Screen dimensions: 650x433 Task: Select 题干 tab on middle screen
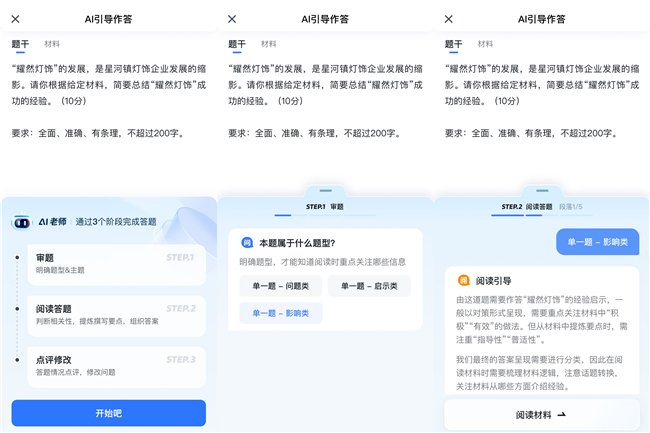pyautogui.click(x=237, y=44)
